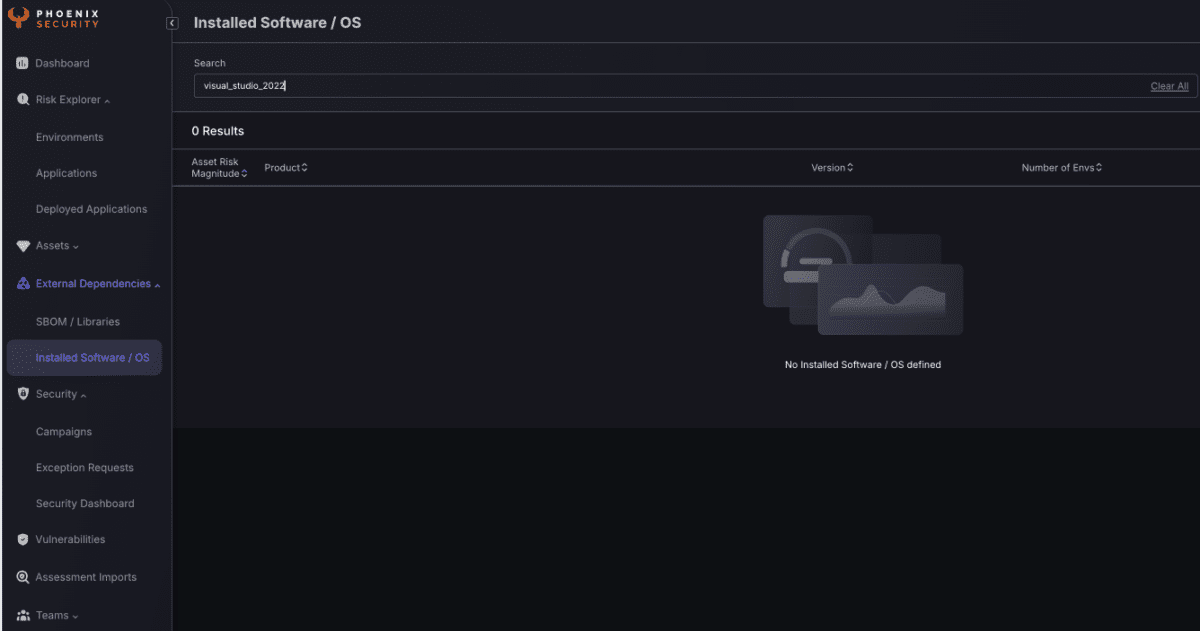Open the Deployed Applications page

click(91, 210)
